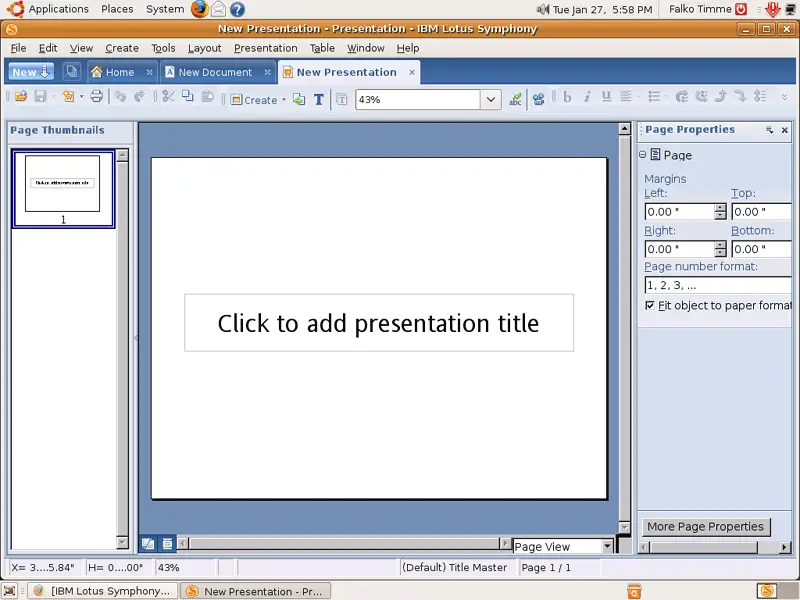Image resolution: width=800 pixels, height=600 pixels.
Task: Click the Save disk icon in toolbar
Action: click(40, 96)
